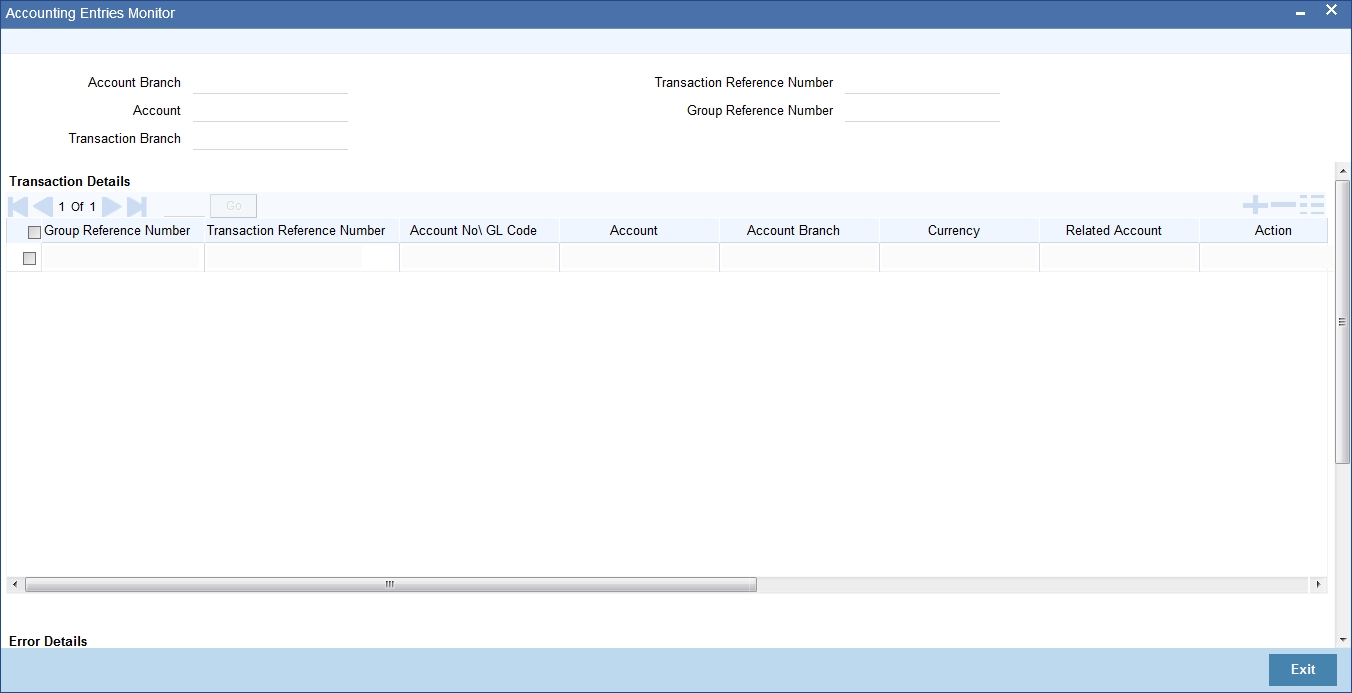Screen dimensions: 1352x693
Task: Click the vertical scrollbar up arrow
Action: pos(1343,172)
